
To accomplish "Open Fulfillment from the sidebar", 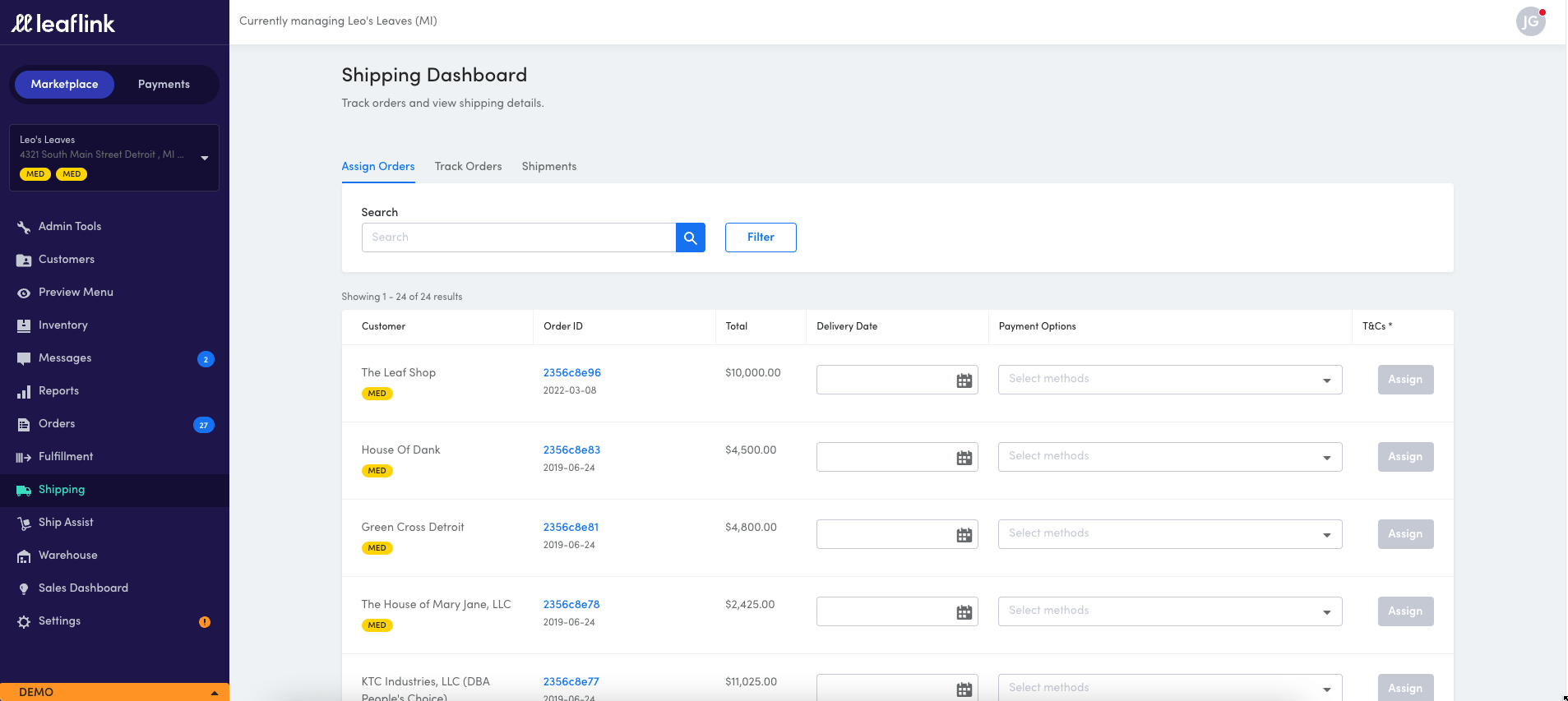I will click(x=114, y=457).
